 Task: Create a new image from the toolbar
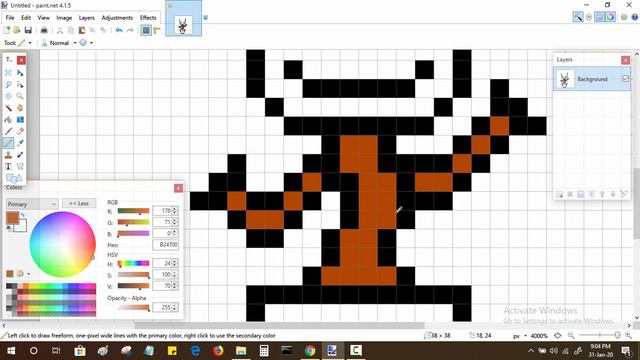point(7,30)
